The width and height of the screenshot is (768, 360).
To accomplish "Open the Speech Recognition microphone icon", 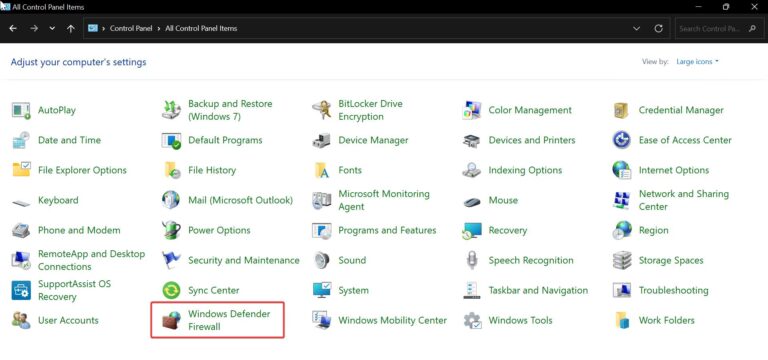I will pyautogui.click(x=472, y=260).
